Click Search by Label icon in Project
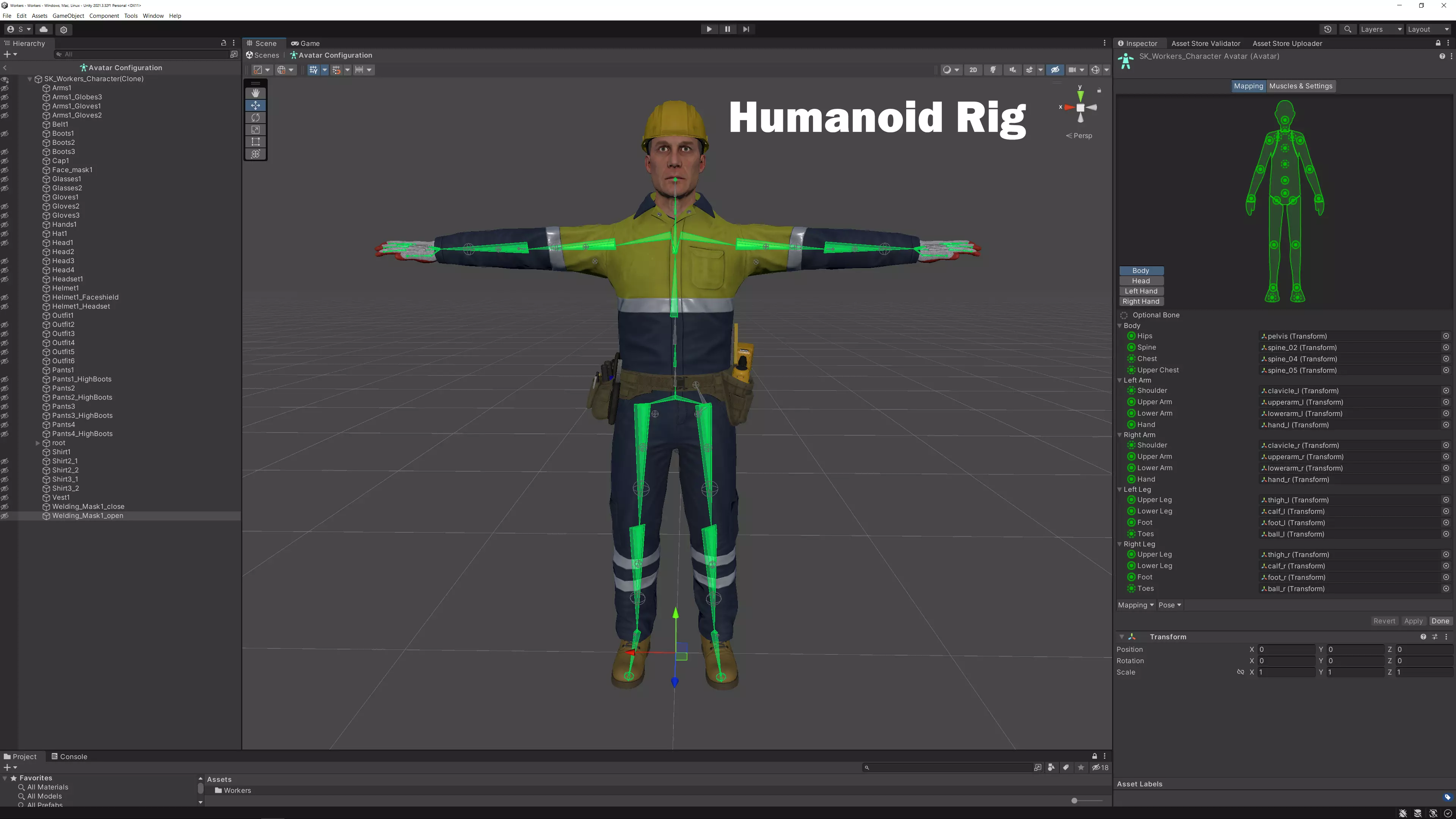Viewport: 1456px width, 819px height. point(1065,768)
